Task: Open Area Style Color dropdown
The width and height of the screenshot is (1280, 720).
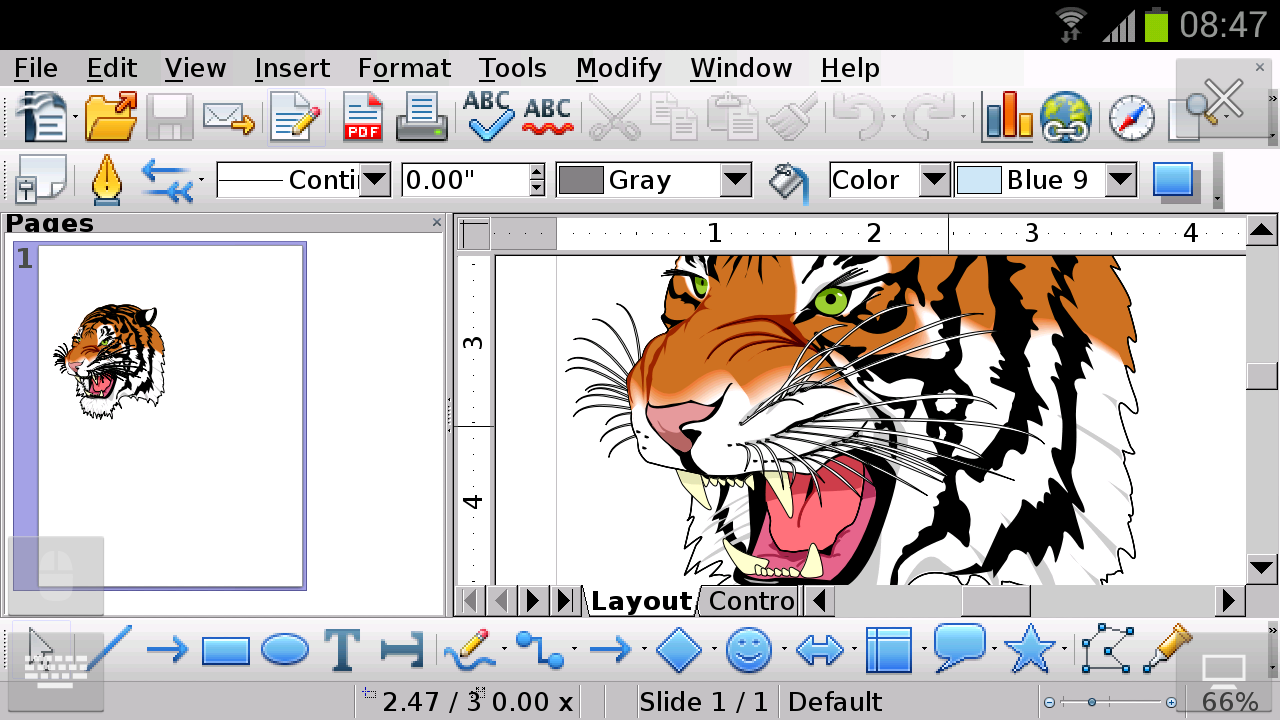Action: (x=934, y=180)
